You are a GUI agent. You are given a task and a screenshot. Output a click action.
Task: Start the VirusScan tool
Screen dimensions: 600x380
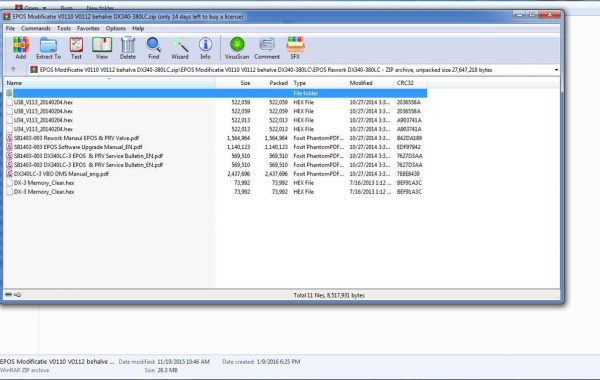[x=237, y=44]
